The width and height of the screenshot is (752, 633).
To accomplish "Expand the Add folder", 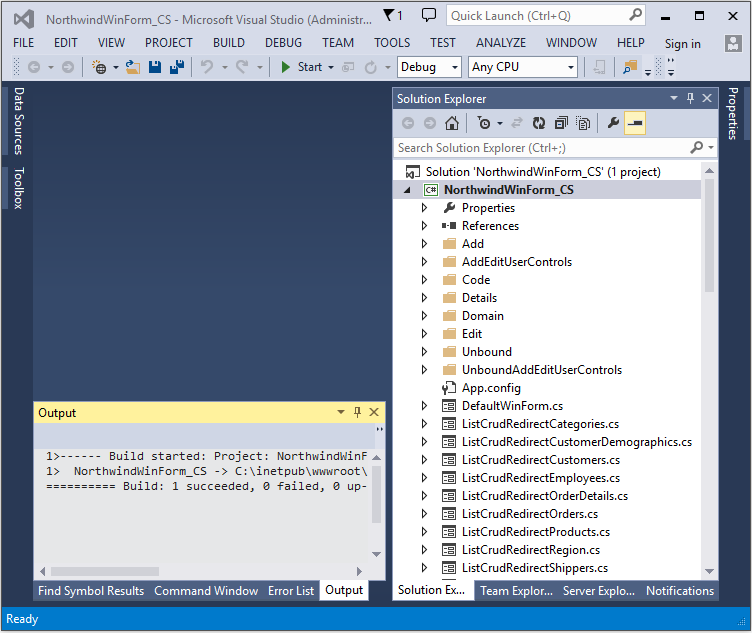I will click(424, 244).
